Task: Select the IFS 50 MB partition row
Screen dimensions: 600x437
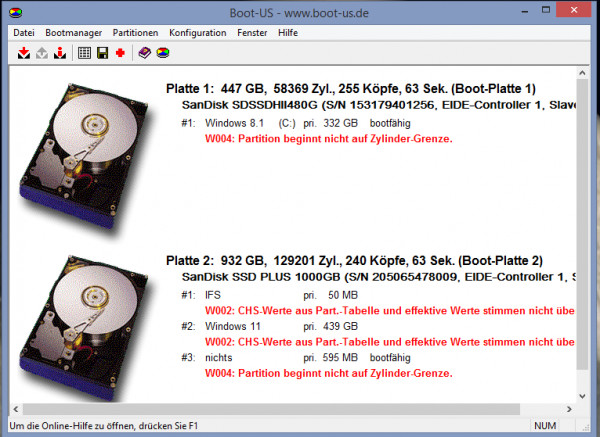Action: click(269, 295)
